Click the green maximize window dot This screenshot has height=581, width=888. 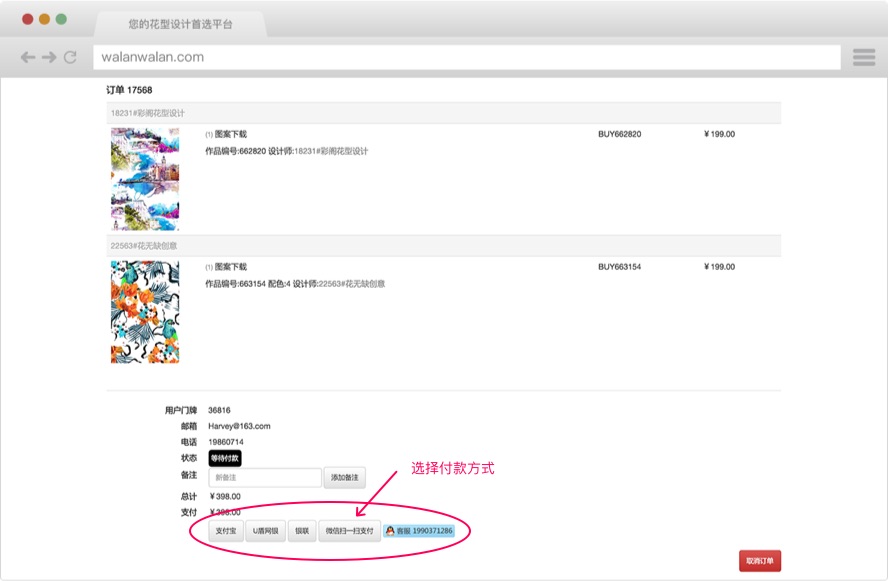tap(61, 19)
